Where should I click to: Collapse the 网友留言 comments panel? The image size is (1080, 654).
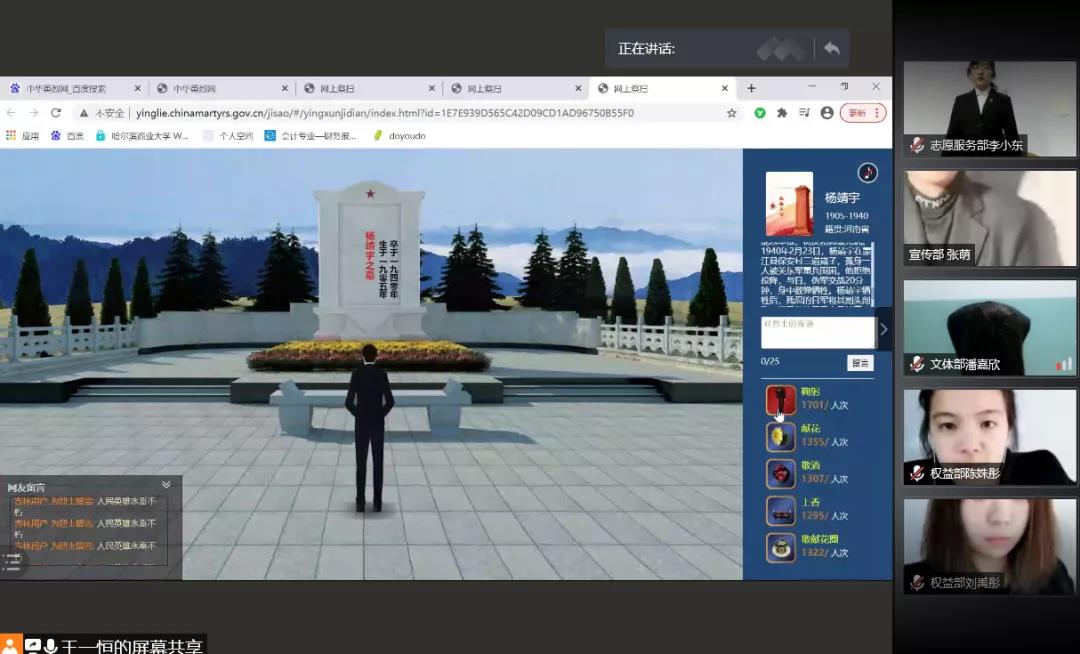click(x=166, y=485)
